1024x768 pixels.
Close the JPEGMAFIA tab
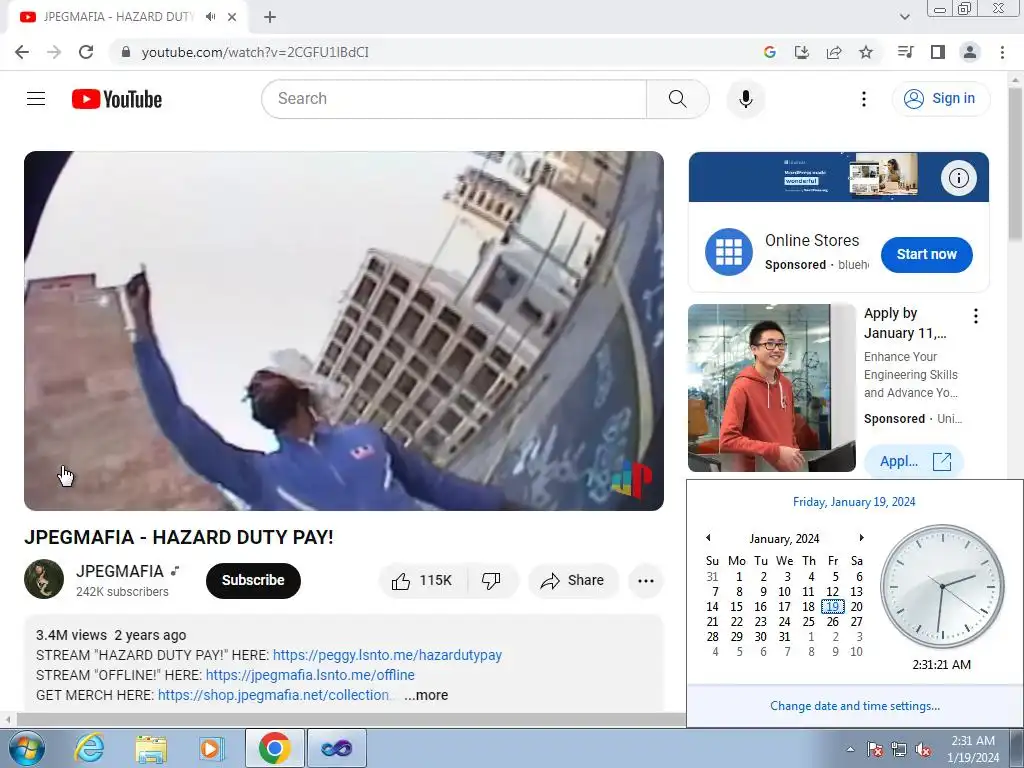232,17
